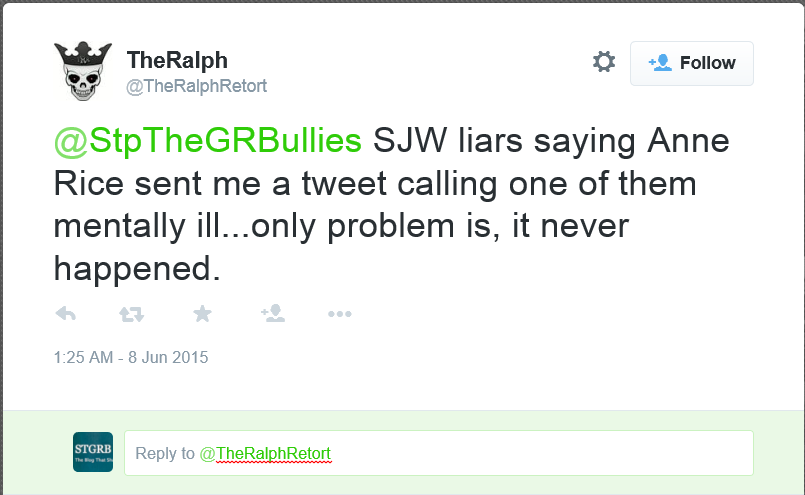The image size is (805, 495).
Task: Click @TheRalphRetort inside the reply box
Action: (265, 453)
